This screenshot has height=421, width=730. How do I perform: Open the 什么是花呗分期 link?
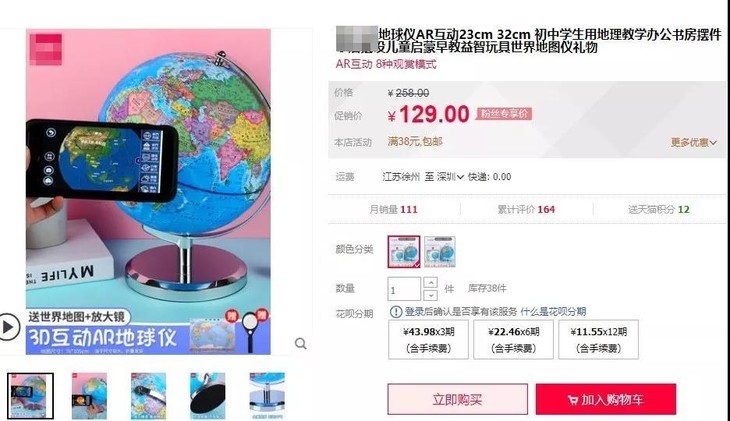[553, 312]
